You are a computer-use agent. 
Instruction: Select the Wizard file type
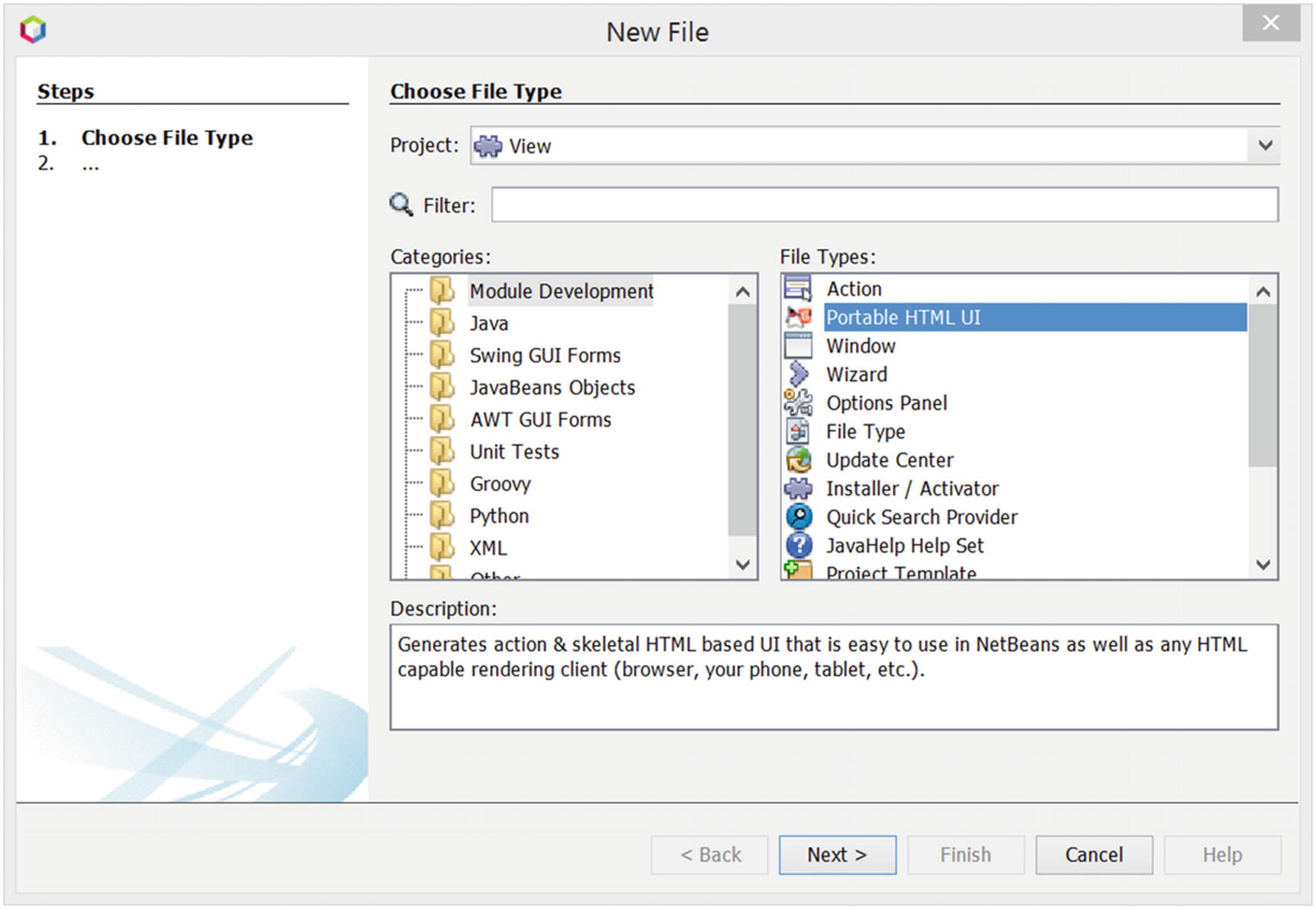click(x=857, y=374)
